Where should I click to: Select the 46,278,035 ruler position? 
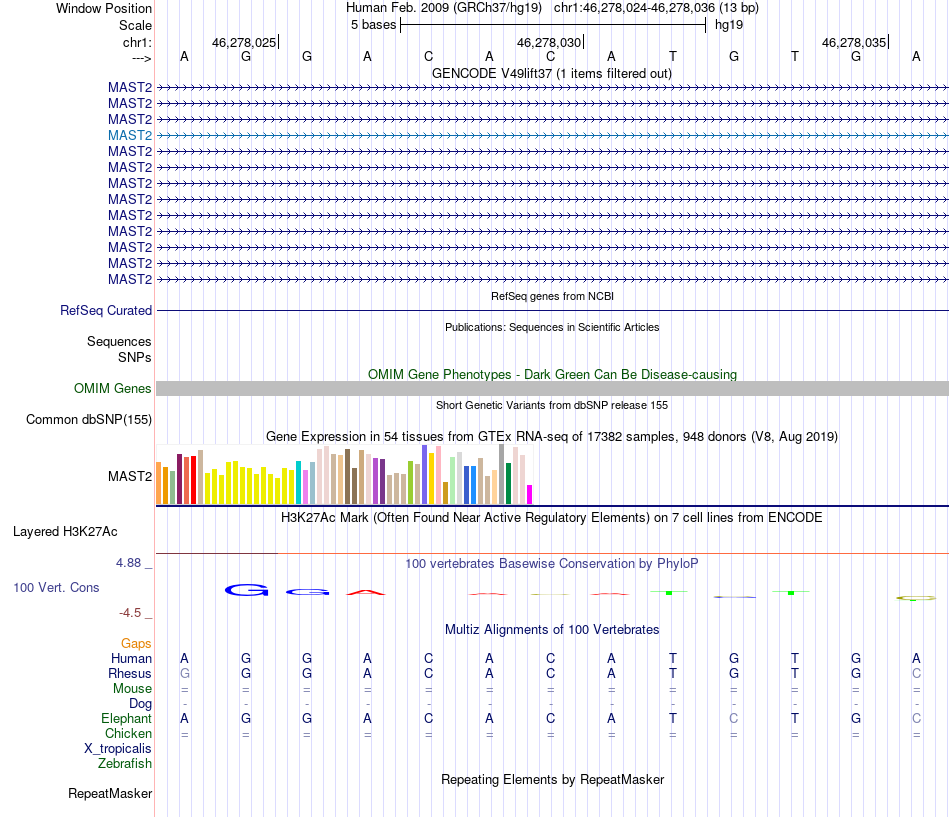tap(854, 42)
